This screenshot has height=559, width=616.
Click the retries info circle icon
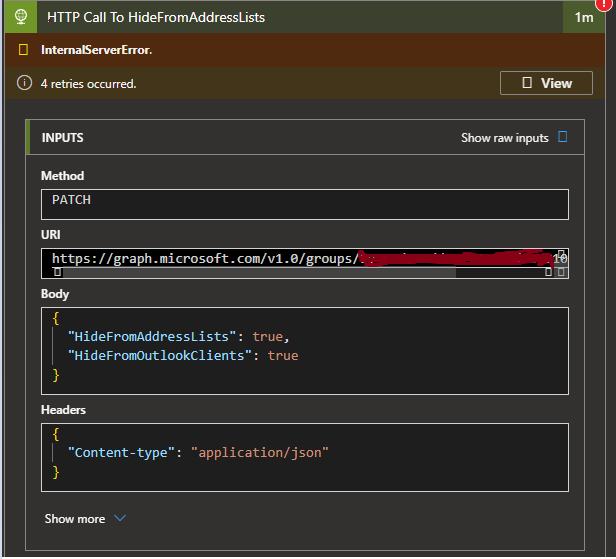pyautogui.click(x=24, y=83)
